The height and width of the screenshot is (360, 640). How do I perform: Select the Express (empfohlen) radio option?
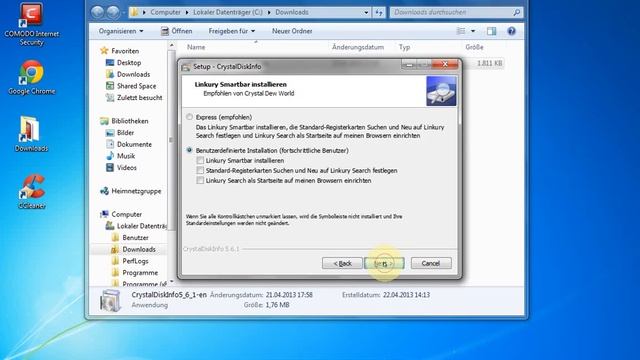pos(189,117)
